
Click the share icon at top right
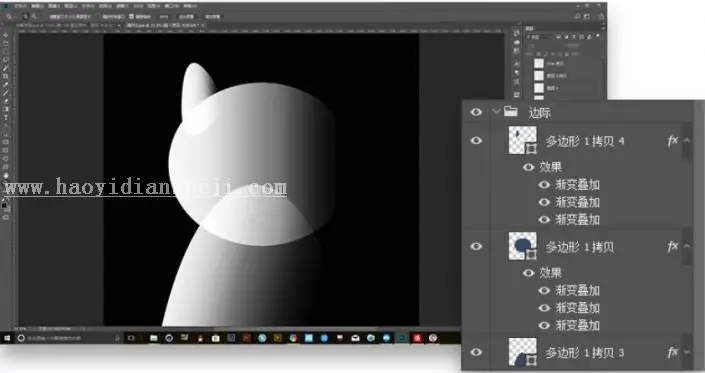[x=601, y=17]
